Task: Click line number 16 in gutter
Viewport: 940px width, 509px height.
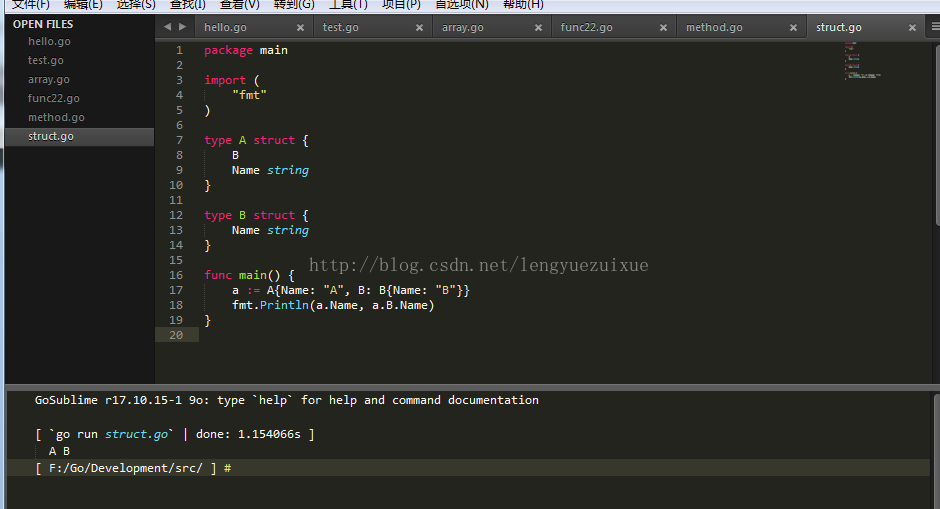Action: [x=176, y=275]
